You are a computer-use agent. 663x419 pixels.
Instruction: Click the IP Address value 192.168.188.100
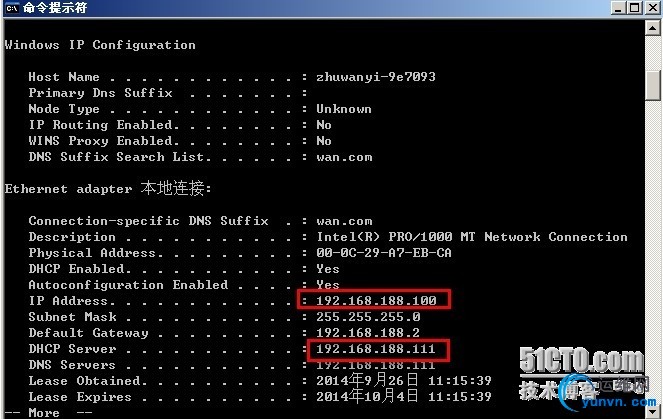(x=375, y=301)
